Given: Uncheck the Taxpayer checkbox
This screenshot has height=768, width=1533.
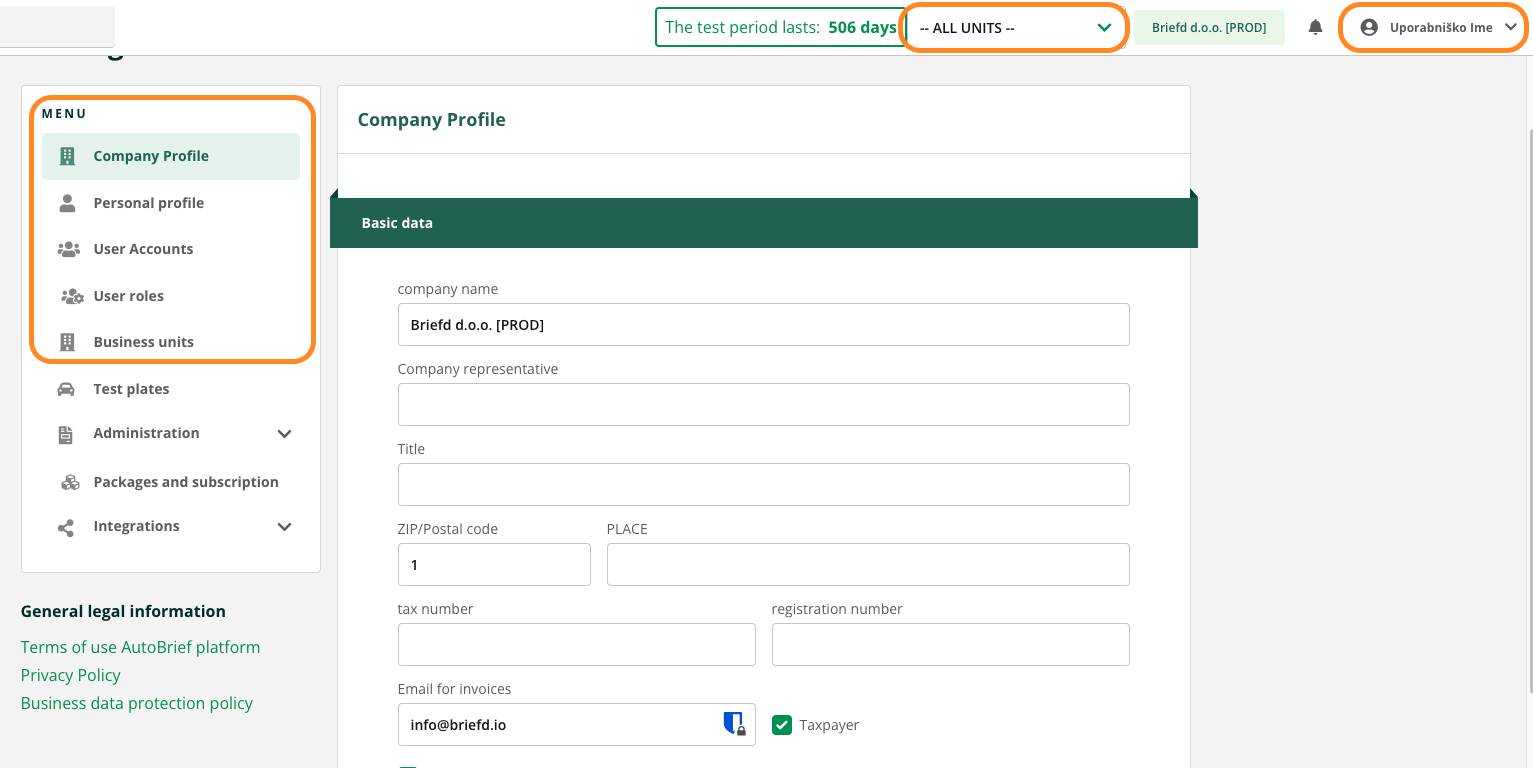Looking at the screenshot, I should tap(782, 725).
